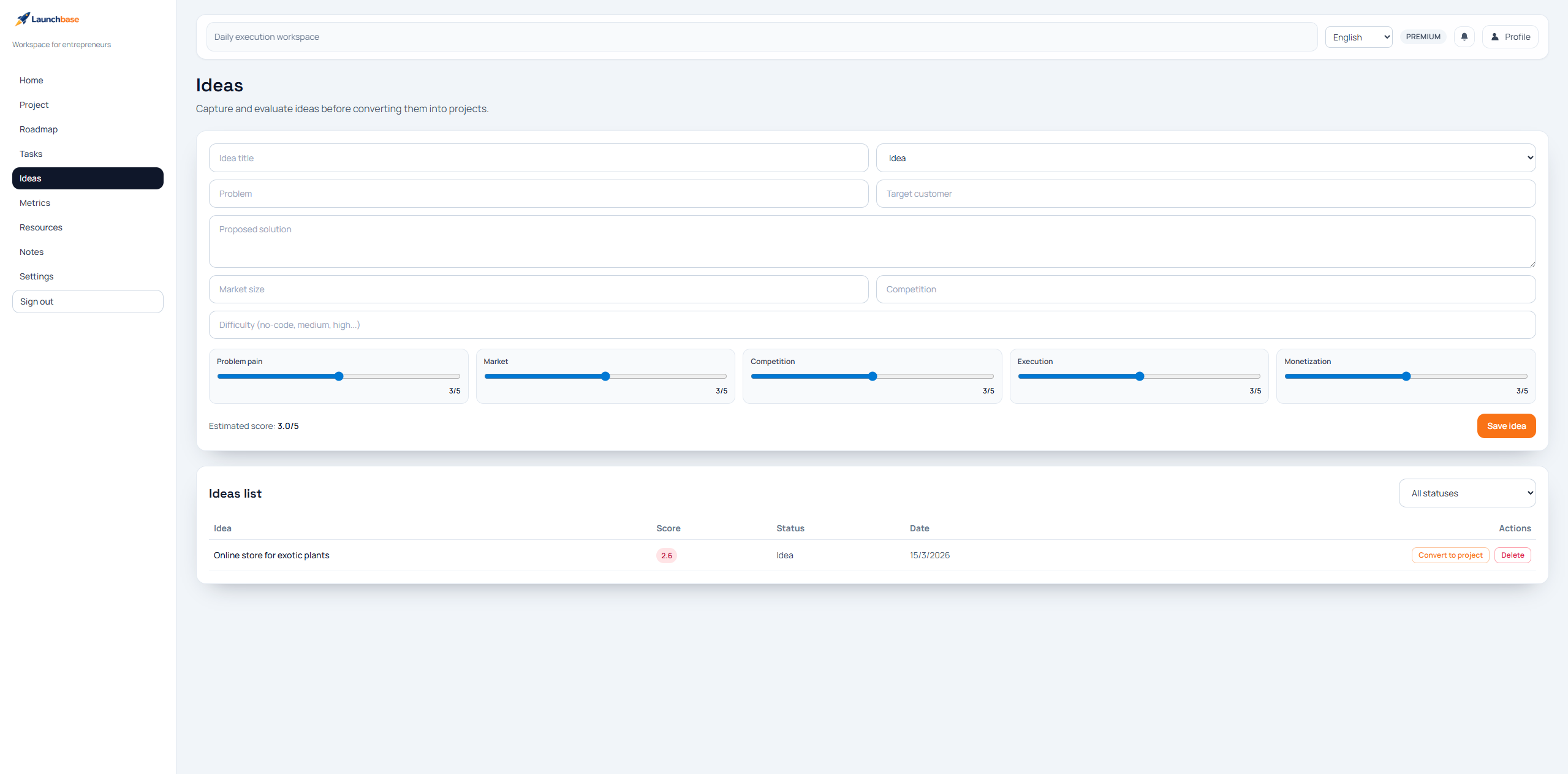Go to the Tasks section
1568x774 pixels.
click(31, 153)
